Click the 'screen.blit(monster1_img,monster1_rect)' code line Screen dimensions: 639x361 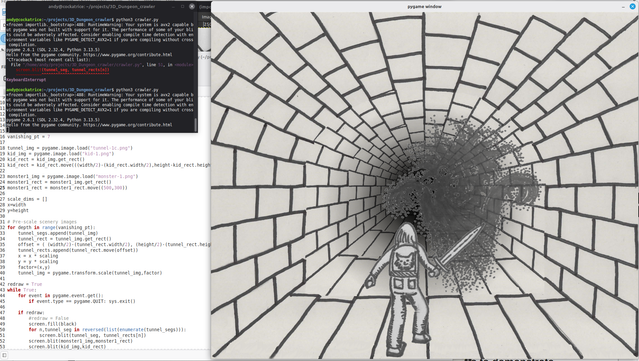click(81, 341)
